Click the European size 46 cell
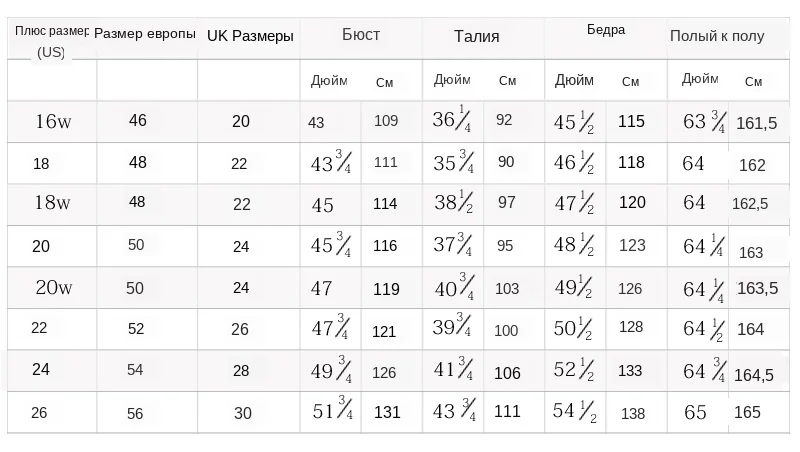800x452 pixels. tap(138, 121)
